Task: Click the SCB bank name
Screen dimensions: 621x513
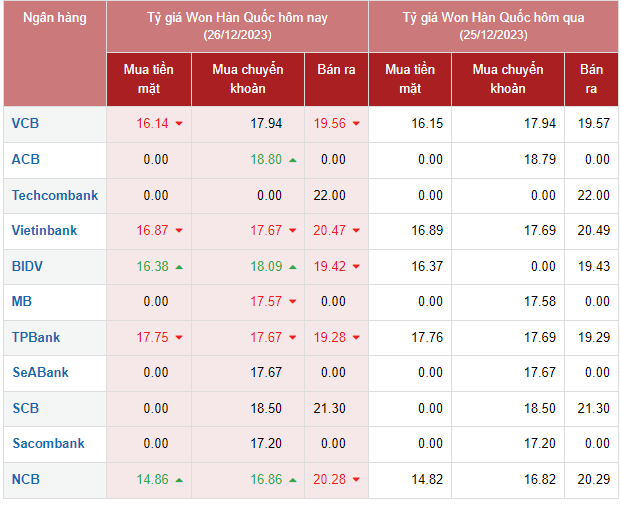Action: tap(25, 408)
